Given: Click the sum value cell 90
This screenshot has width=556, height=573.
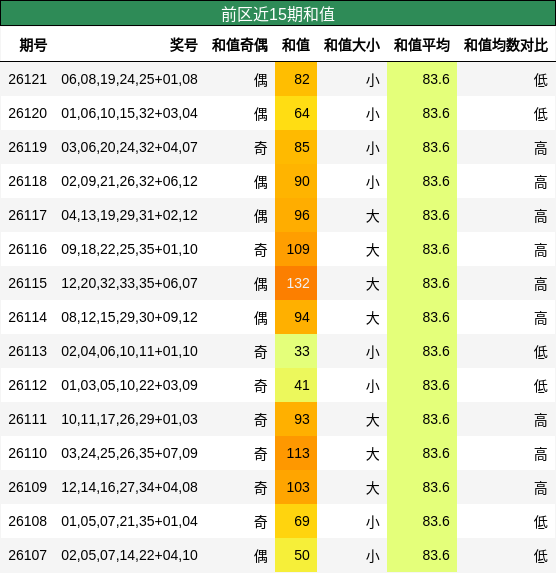Looking at the screenshot, I should coord(296,181).
